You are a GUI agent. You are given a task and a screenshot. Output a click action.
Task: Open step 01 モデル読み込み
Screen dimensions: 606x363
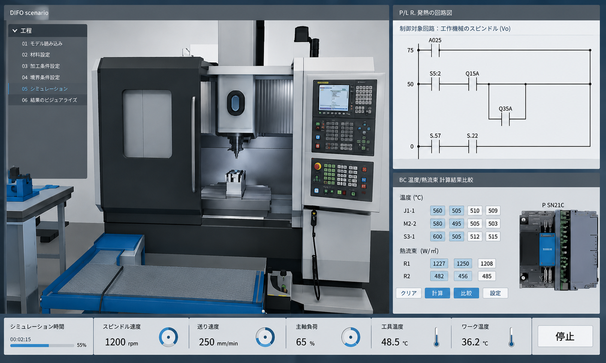(x=48, y=44)
